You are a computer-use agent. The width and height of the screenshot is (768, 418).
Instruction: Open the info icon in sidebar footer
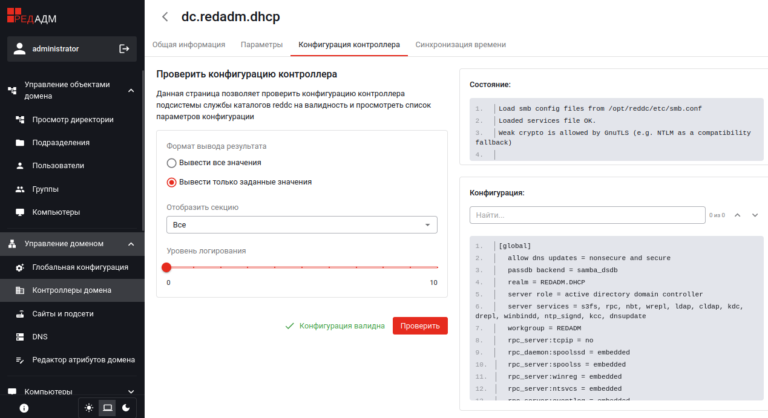[x=24, y=407]
